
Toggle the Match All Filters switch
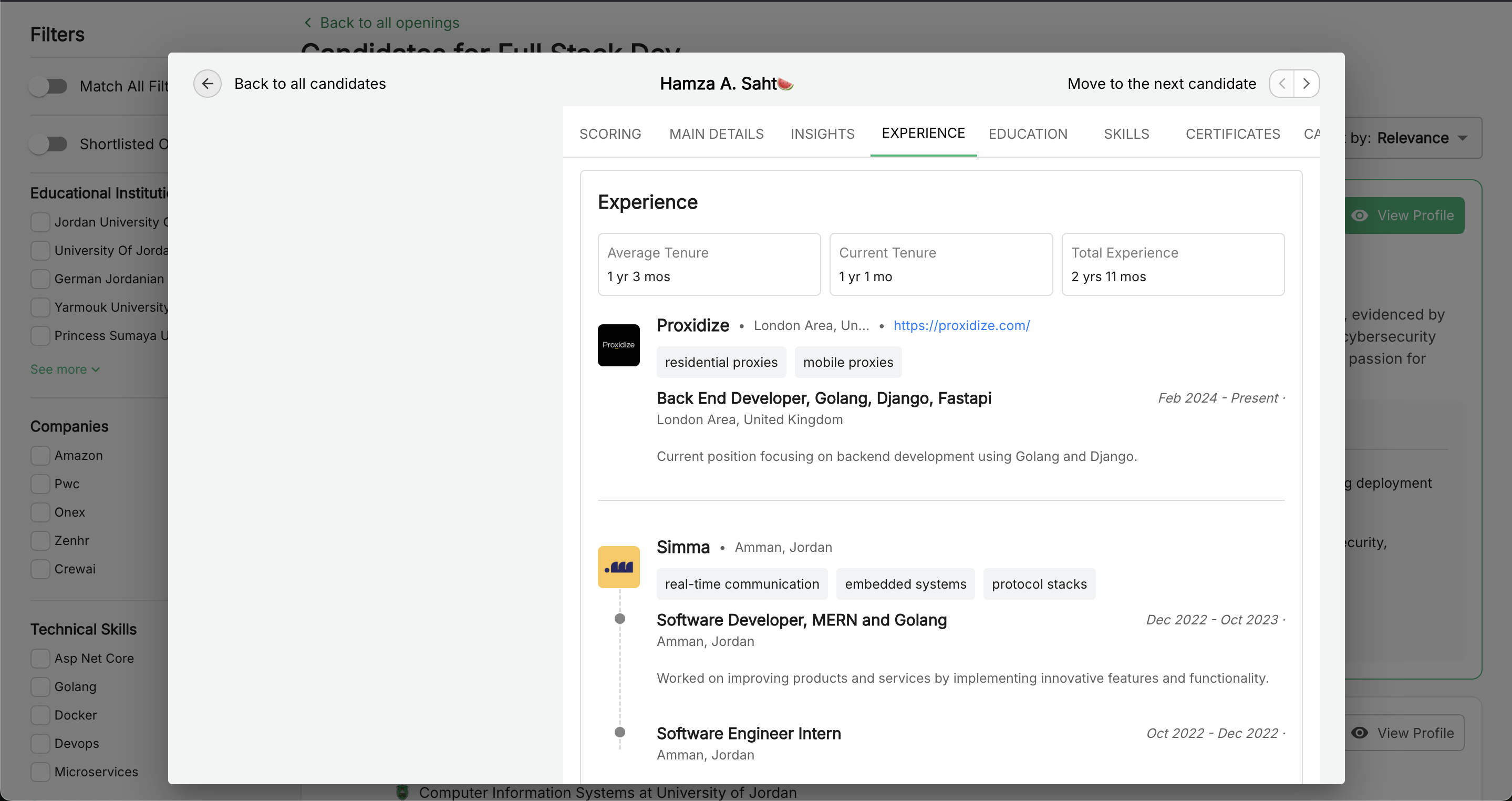(49, 86)
